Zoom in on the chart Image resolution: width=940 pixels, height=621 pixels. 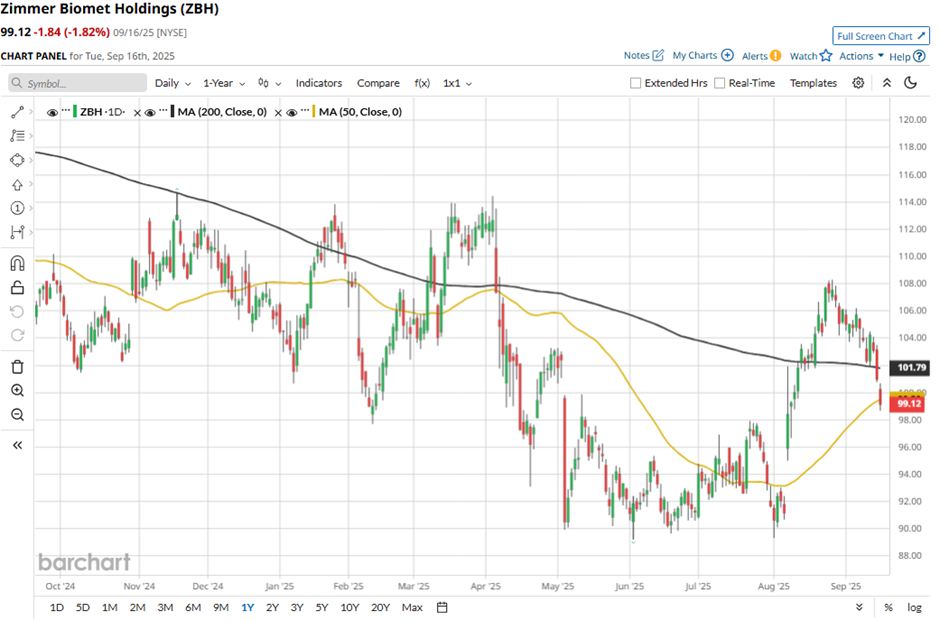click(17, 391)
